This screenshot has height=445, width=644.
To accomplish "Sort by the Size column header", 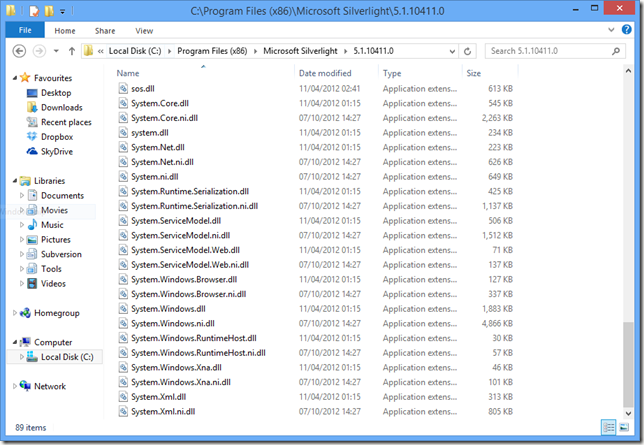I will pos(474,73).
